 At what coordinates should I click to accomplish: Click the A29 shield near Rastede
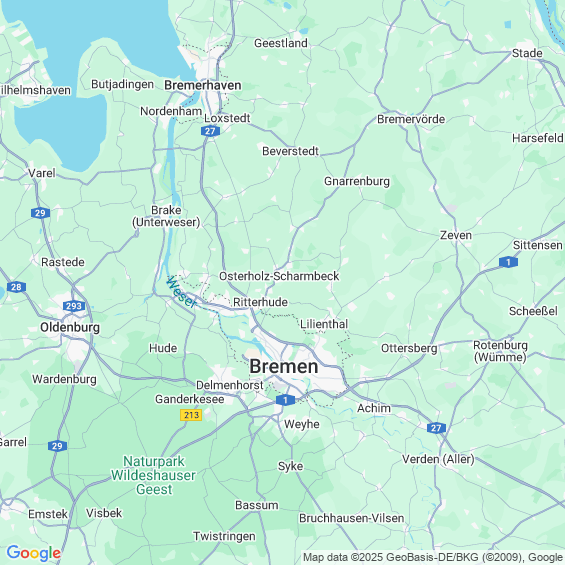(40, 213)
